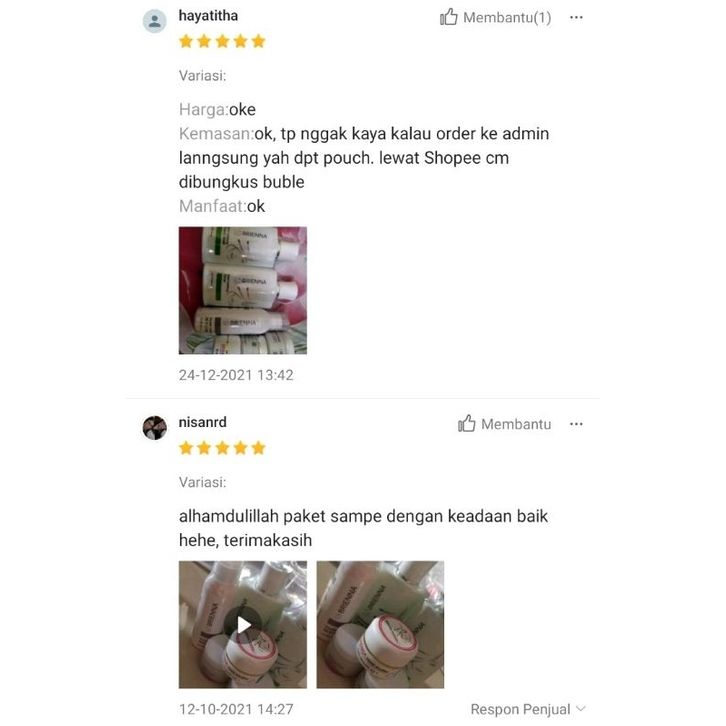Open nisanrd's video thumbnail
This screenshot has height=726, width=726.
click(243, 625)
